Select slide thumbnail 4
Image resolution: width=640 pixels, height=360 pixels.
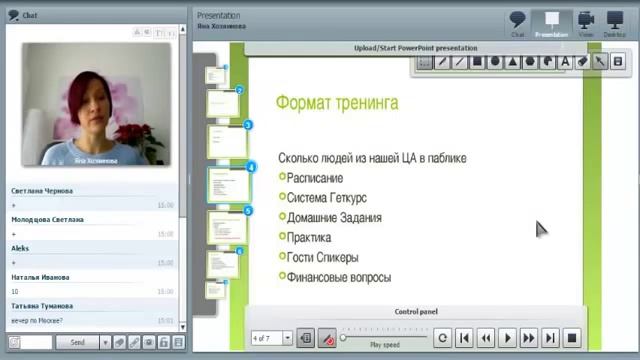(x=229, y=186)
